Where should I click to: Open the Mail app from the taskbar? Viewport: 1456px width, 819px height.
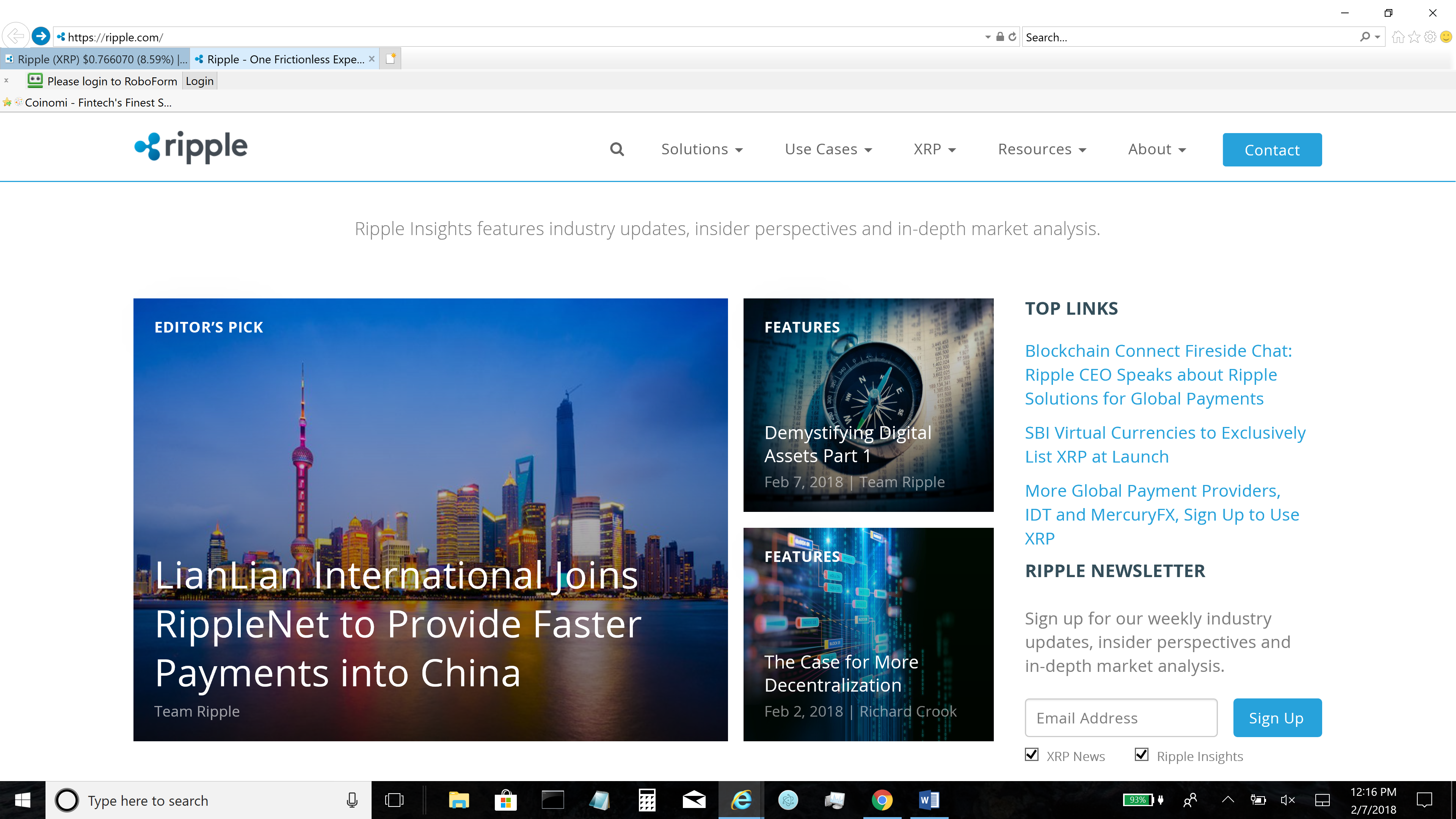[x=693, y=800]
